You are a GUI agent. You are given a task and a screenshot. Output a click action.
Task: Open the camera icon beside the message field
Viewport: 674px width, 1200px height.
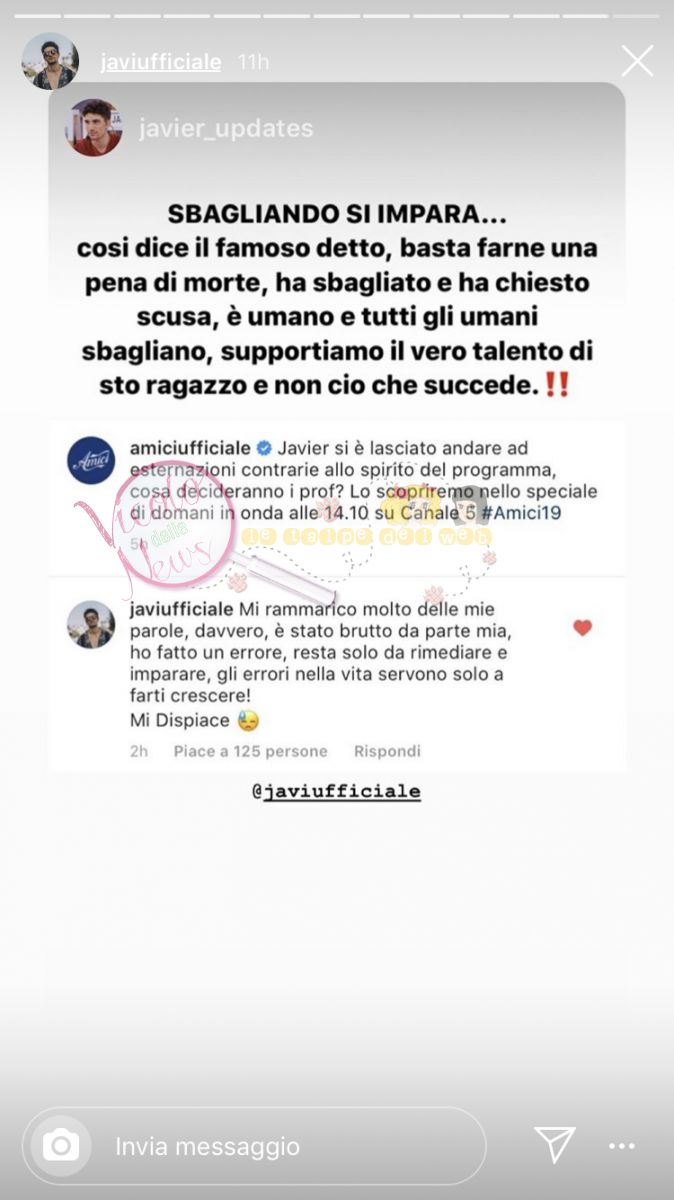click(x=60, y=1145)
